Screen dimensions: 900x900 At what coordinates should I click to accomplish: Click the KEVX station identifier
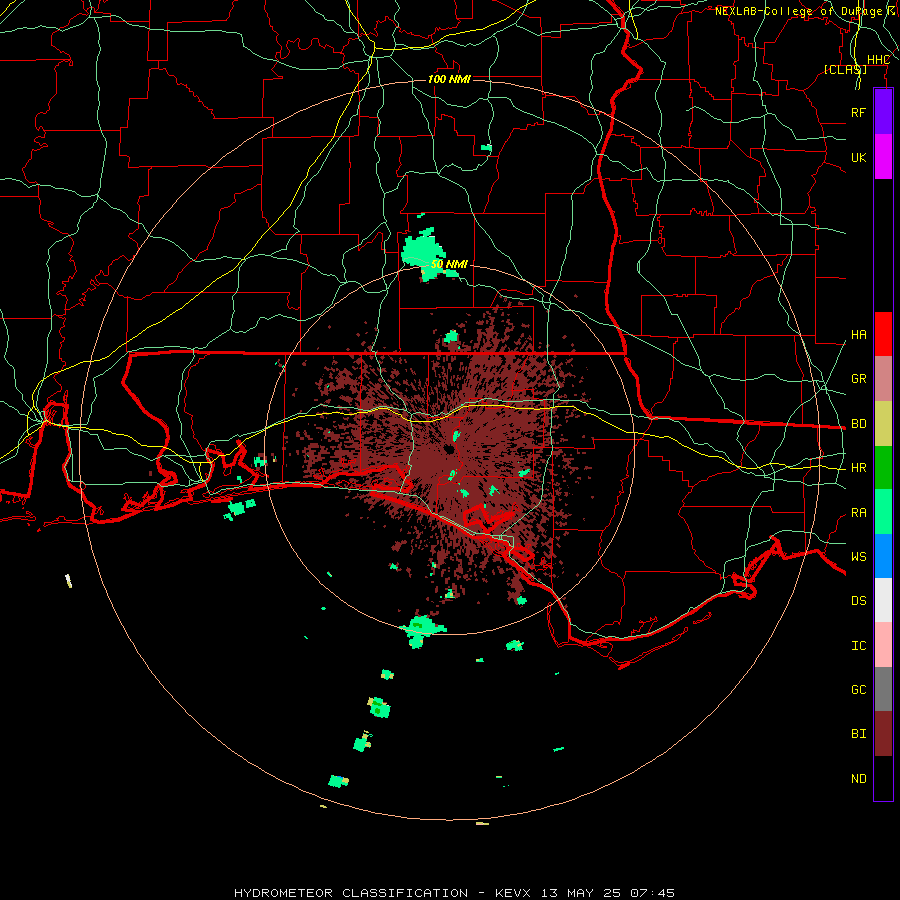[x=515, y=893]
